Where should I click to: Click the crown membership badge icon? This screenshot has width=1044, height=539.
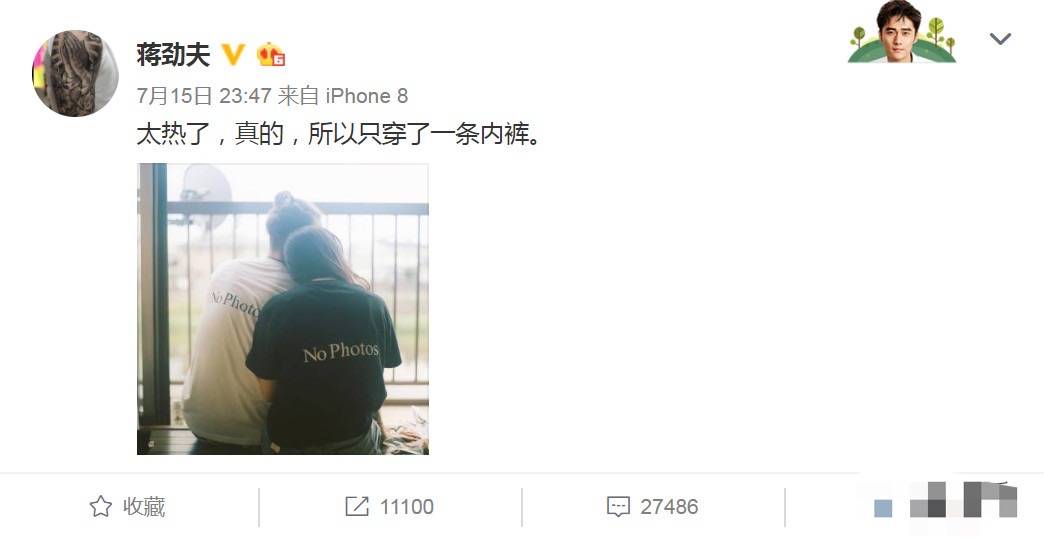(x=271, y=55)
